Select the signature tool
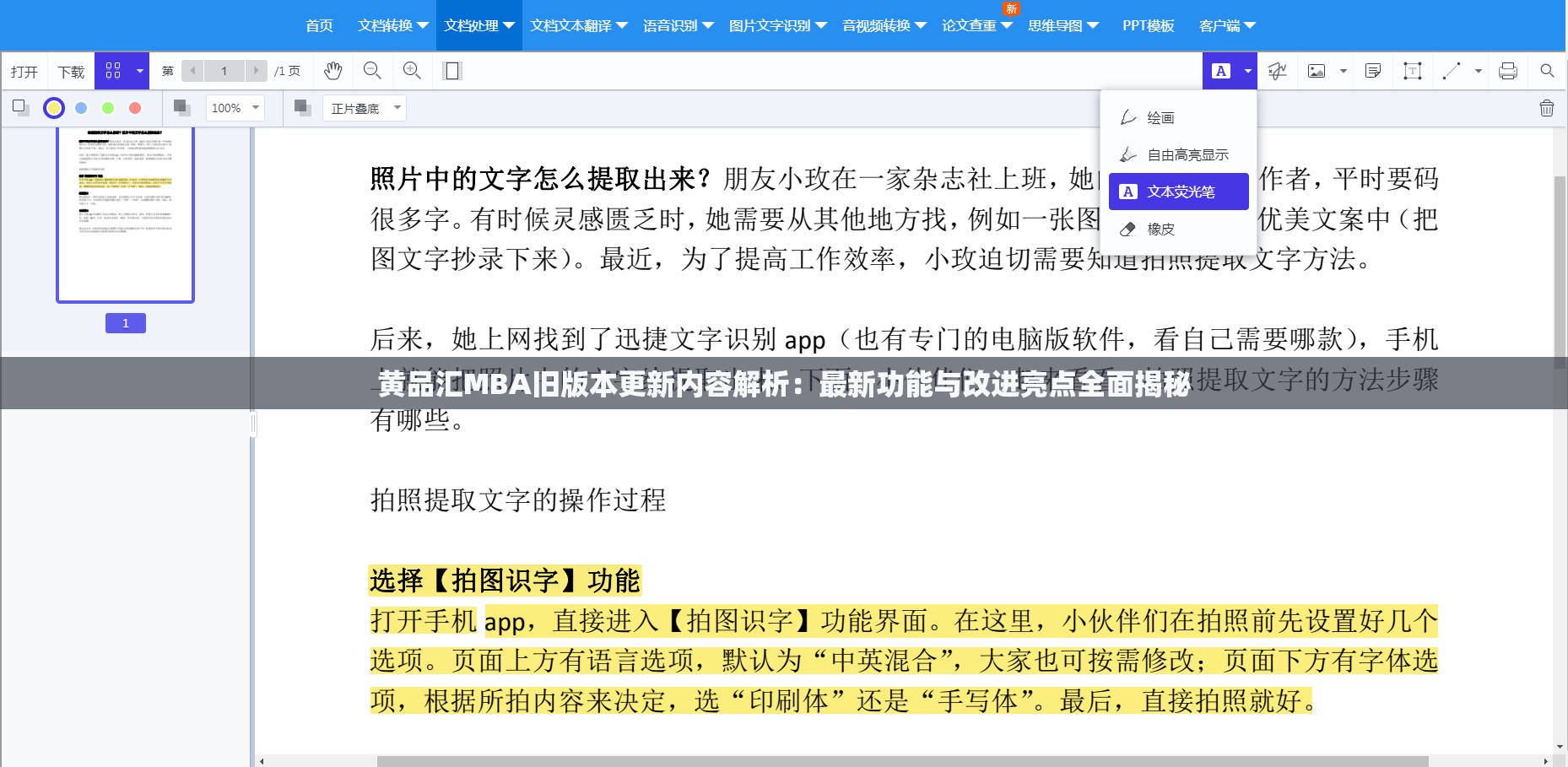The height and width of the screenshot is (767, 1568). [1277, 71]
